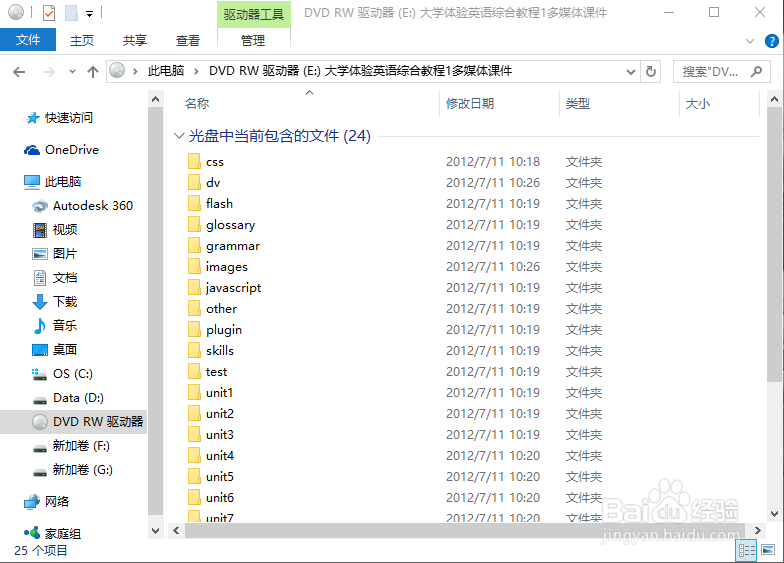The width and height of the screenshot is (784, 563).
Task: Switch to large thumbnails view icon
Action: pos(768,550)
